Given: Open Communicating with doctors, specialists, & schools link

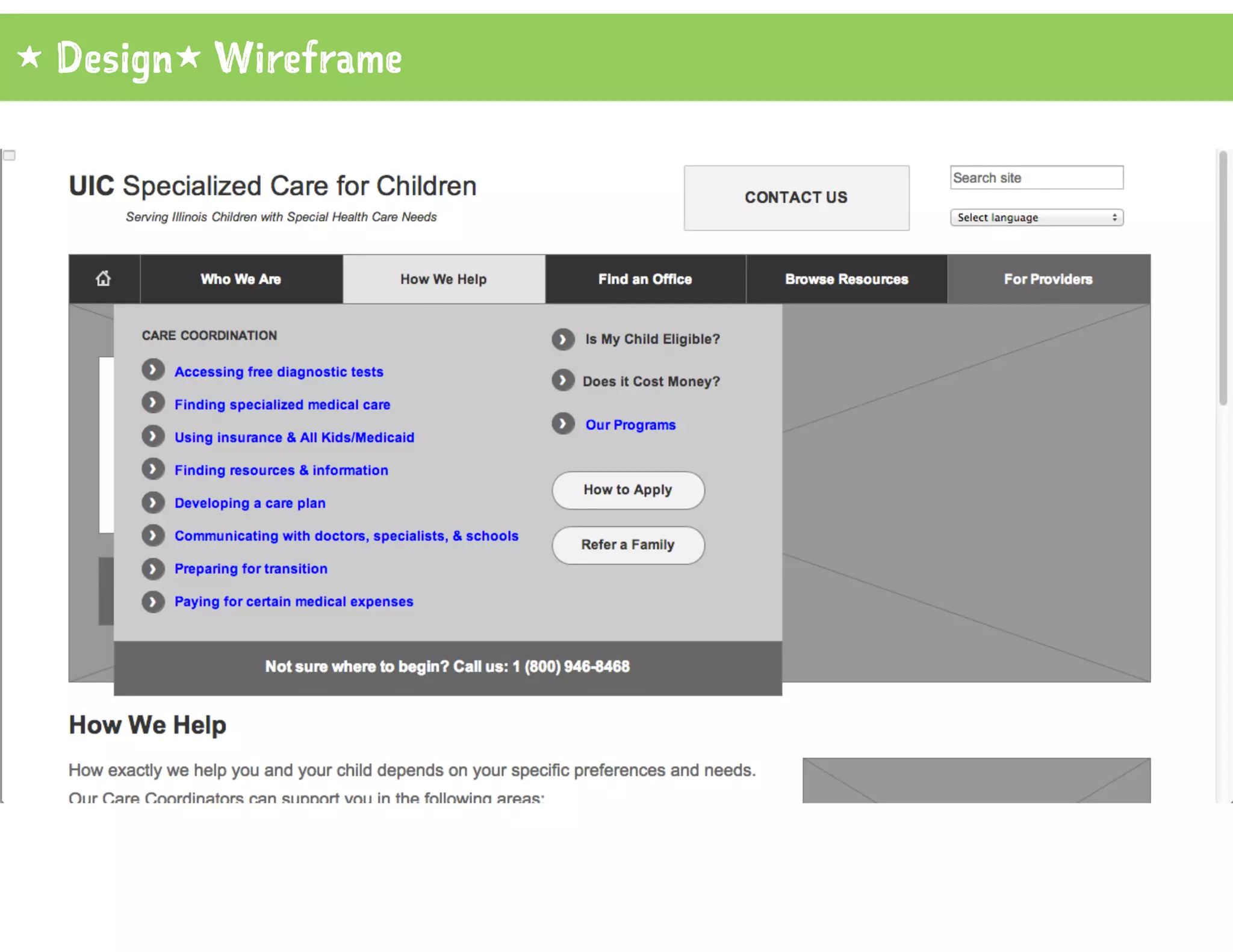Looking at the screenshot, I should point(346,536).
